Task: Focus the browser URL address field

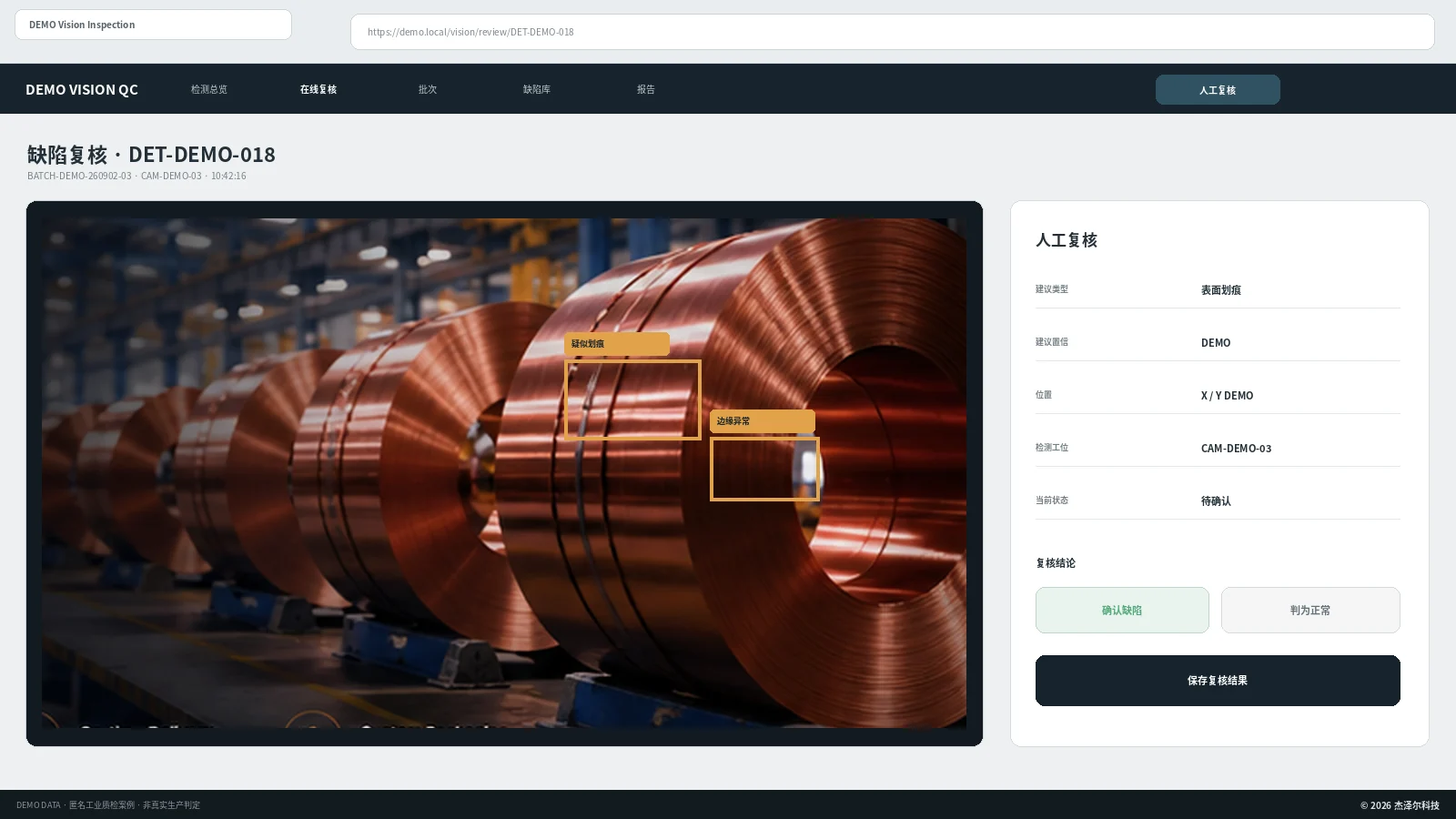Action: (x=892, y=32)
